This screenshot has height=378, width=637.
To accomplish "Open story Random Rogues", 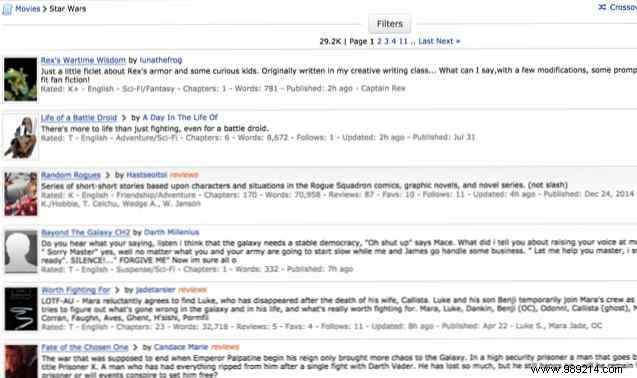I will point(71,175).
